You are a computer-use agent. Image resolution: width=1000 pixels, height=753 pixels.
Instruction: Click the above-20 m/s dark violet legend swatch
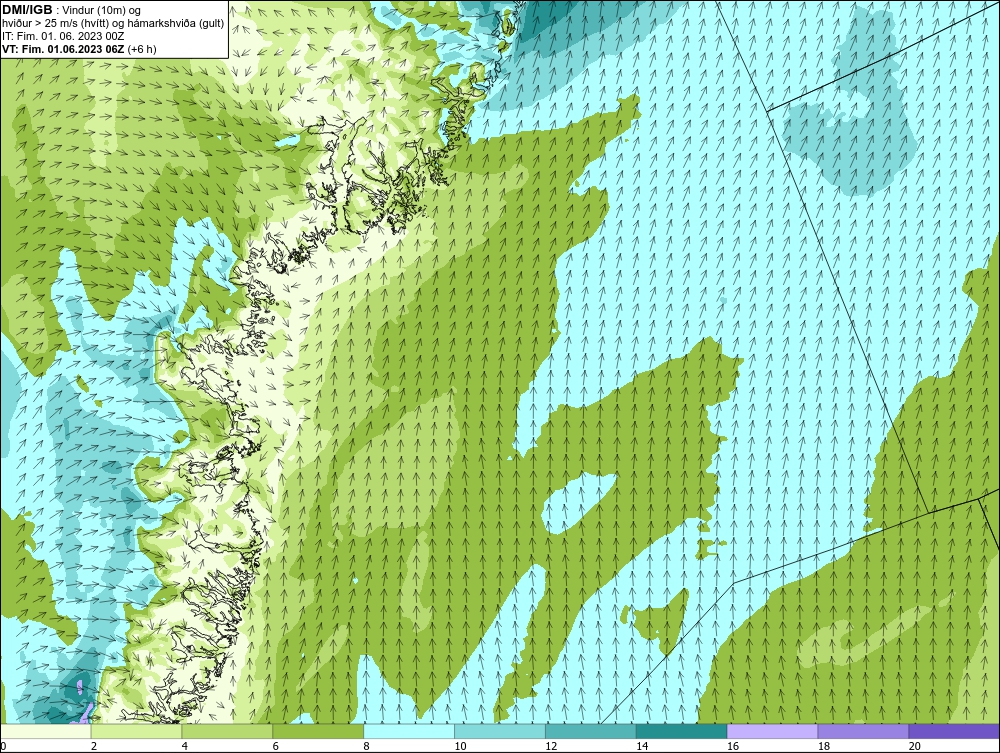tap(954, 731)
